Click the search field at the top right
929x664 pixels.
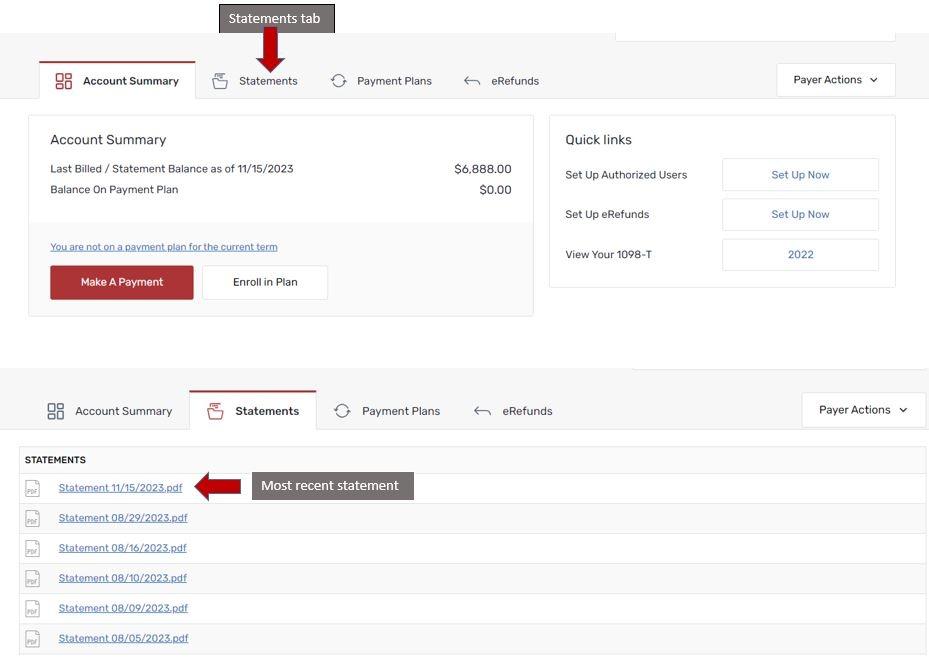[x=755, y=27]
